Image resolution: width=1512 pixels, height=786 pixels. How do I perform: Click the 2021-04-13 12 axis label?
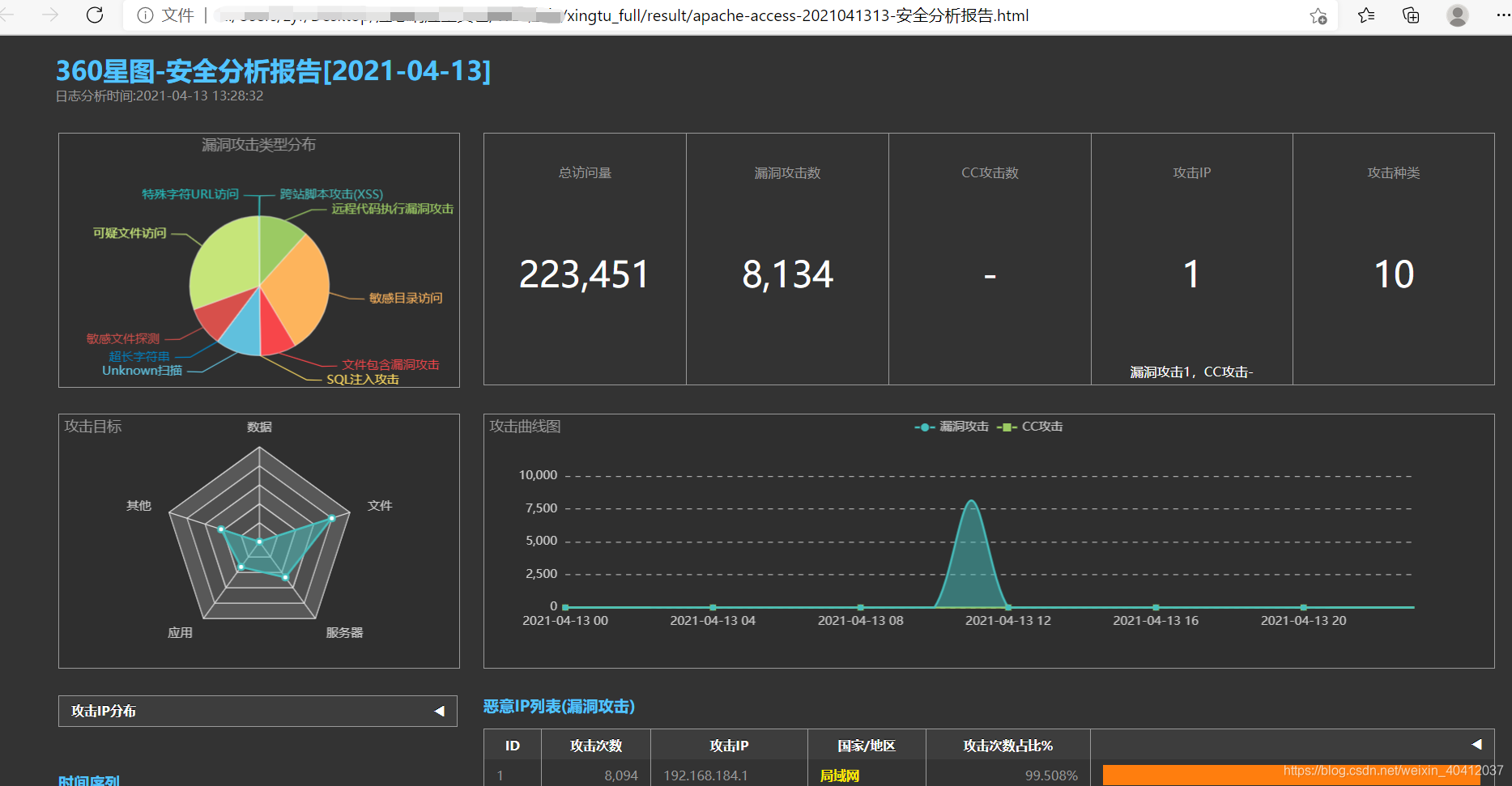(1007, 620)
